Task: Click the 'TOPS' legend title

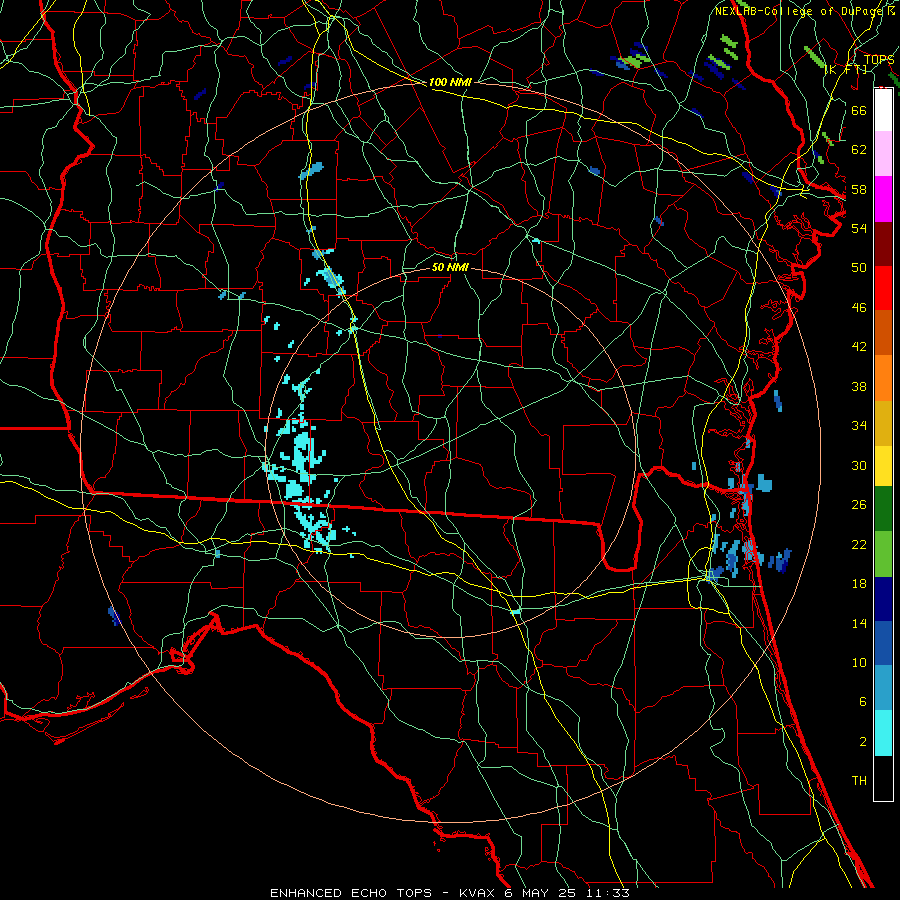Action: pyautogui.click(x=879, y=59)
